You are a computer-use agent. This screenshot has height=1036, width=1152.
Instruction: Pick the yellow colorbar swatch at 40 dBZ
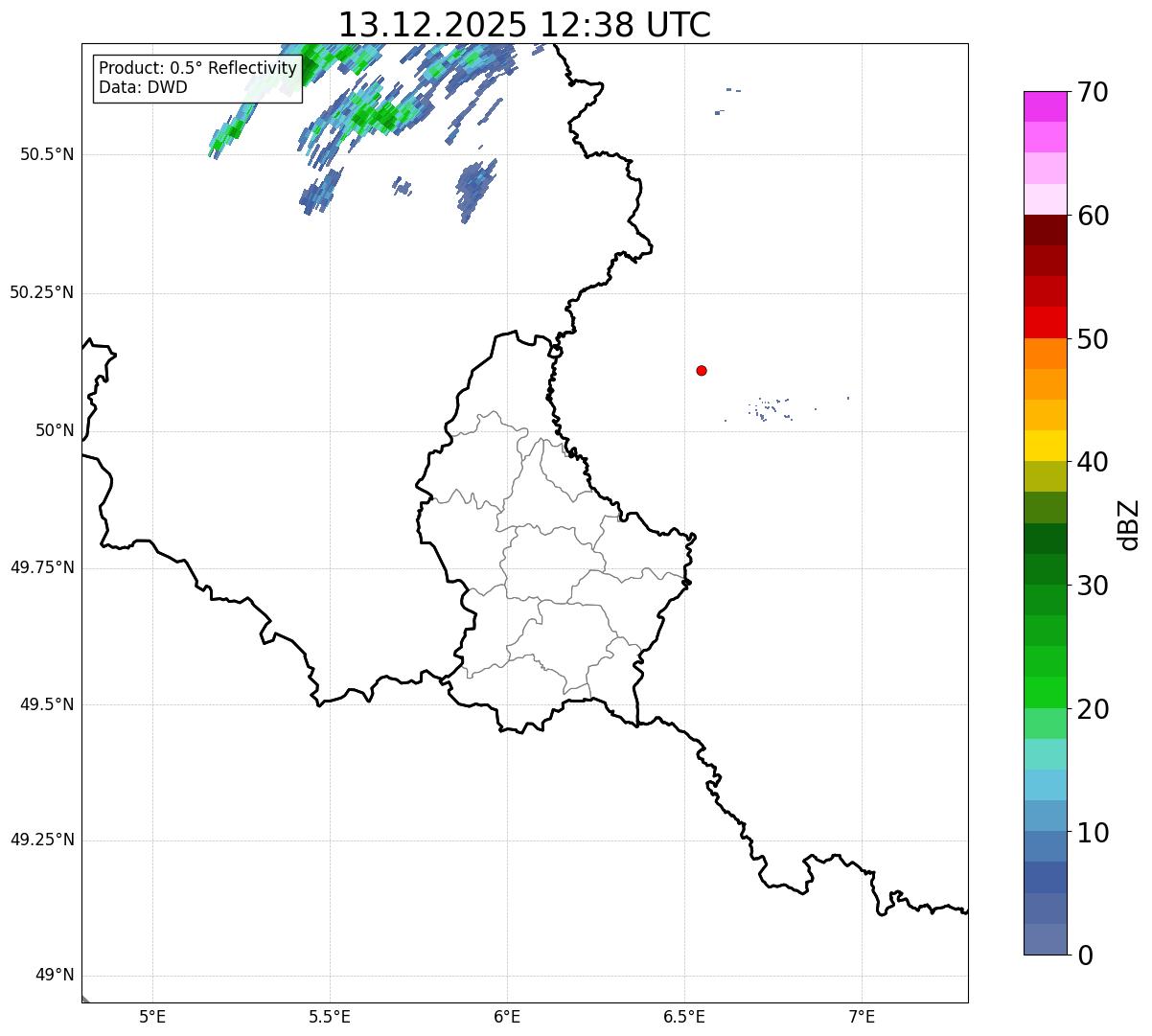tap(1045, 446)
